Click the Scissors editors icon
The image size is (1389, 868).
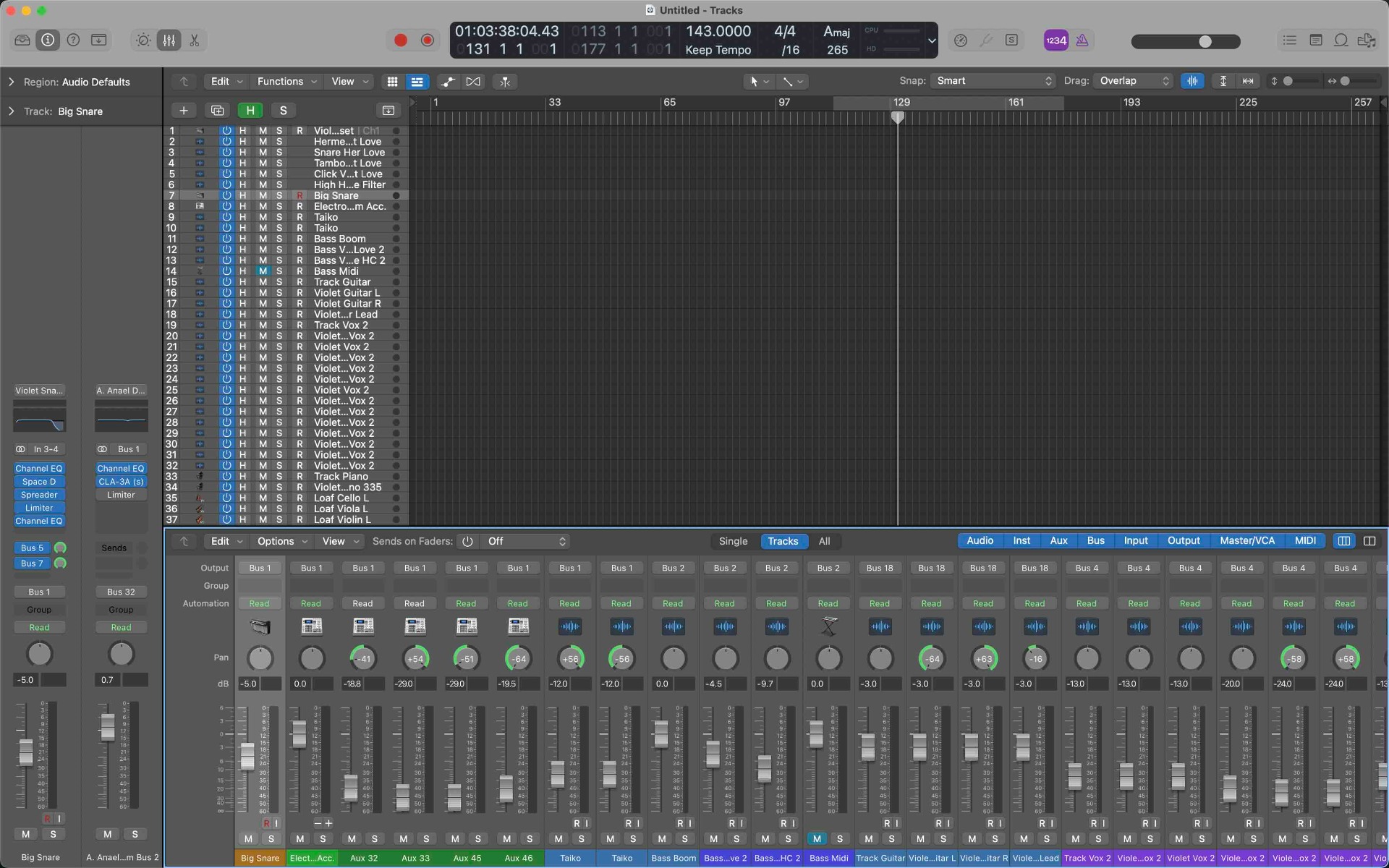pyautogui.click(x=194, y=41)
